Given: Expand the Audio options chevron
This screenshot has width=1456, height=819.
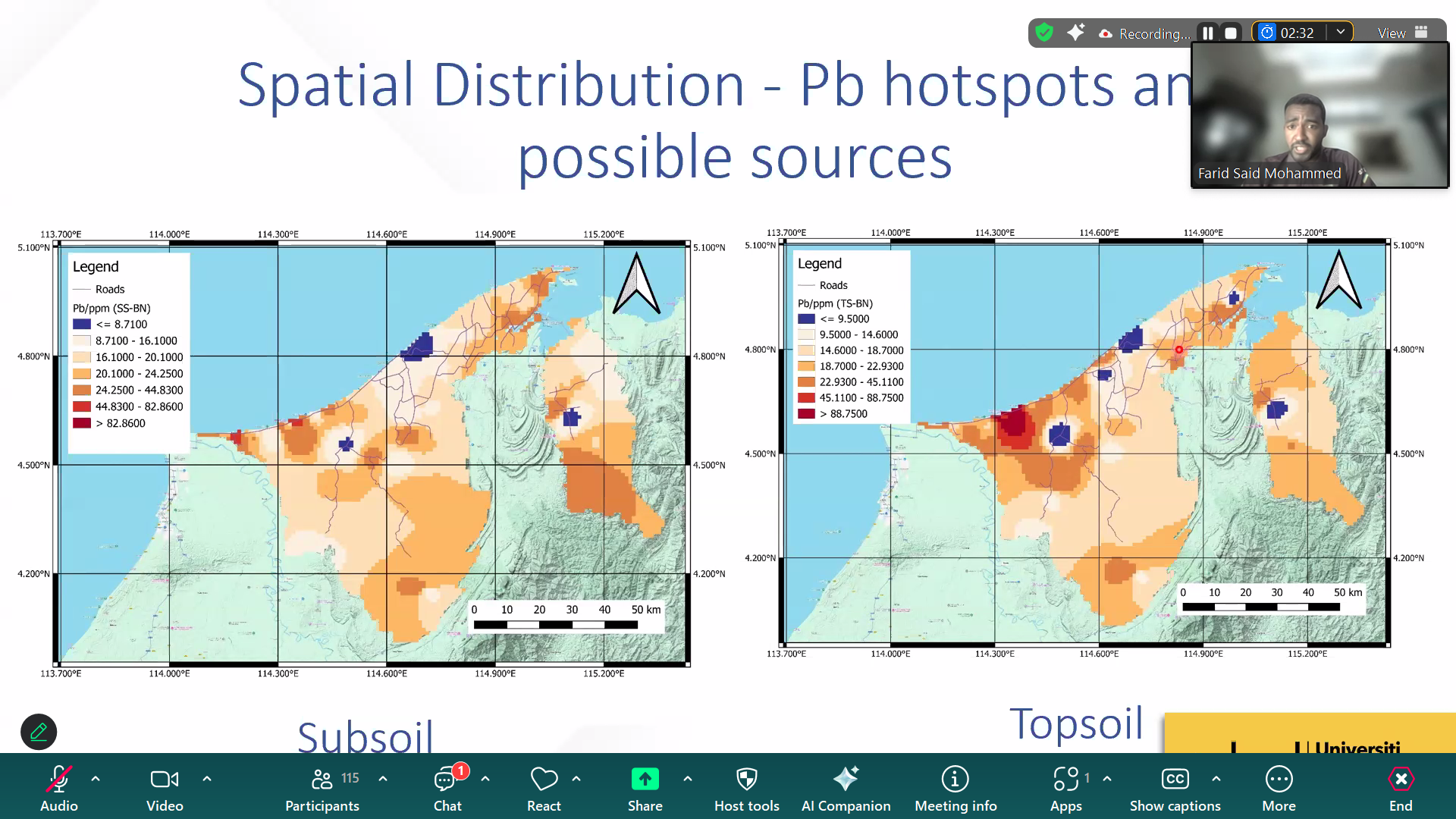Looking at the screenshot, I should click(x=96, y=778).
